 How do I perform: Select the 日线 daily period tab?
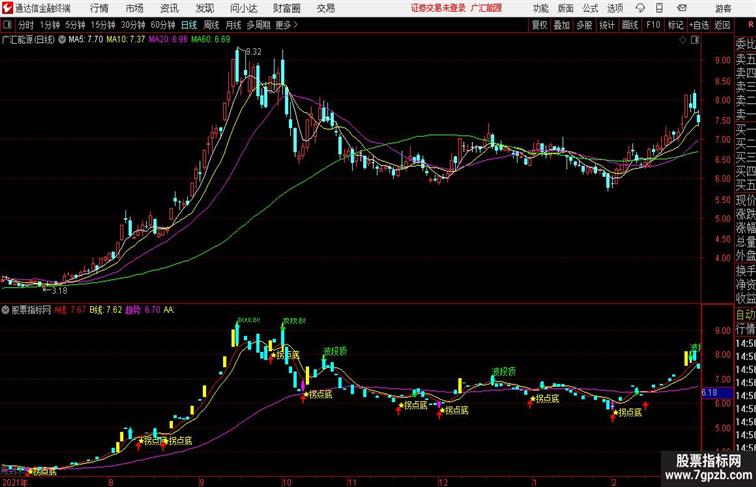coord(189,25)
